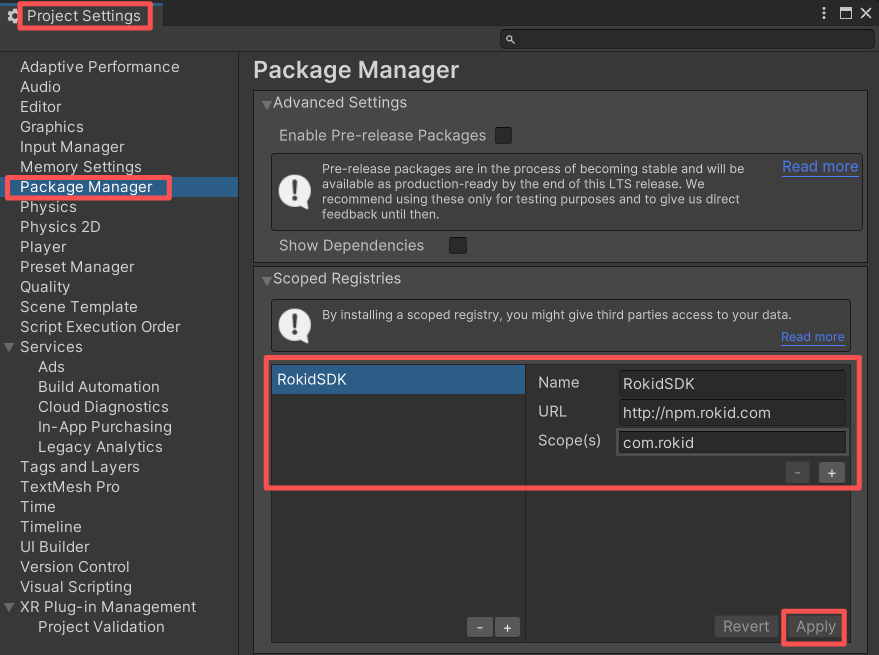Toggle the Show Dependencies checkbox
This screenshot has width=879, height=655.
[457, 245]
